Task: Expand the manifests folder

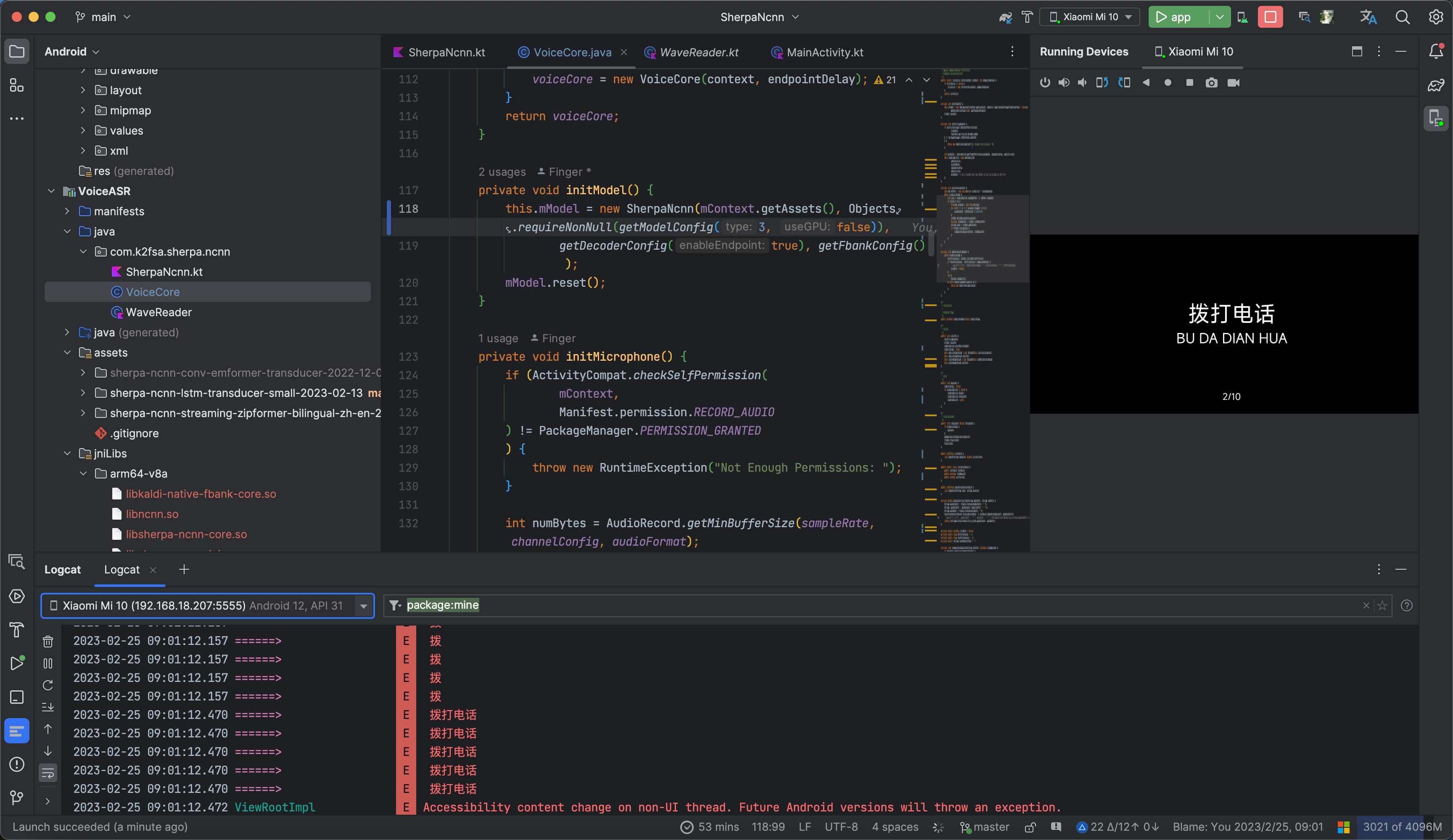Action: pos(67,211)
